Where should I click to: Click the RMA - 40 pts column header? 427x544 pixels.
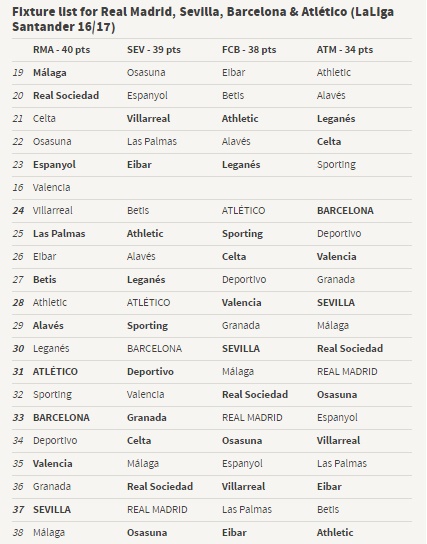coord(61,50)
